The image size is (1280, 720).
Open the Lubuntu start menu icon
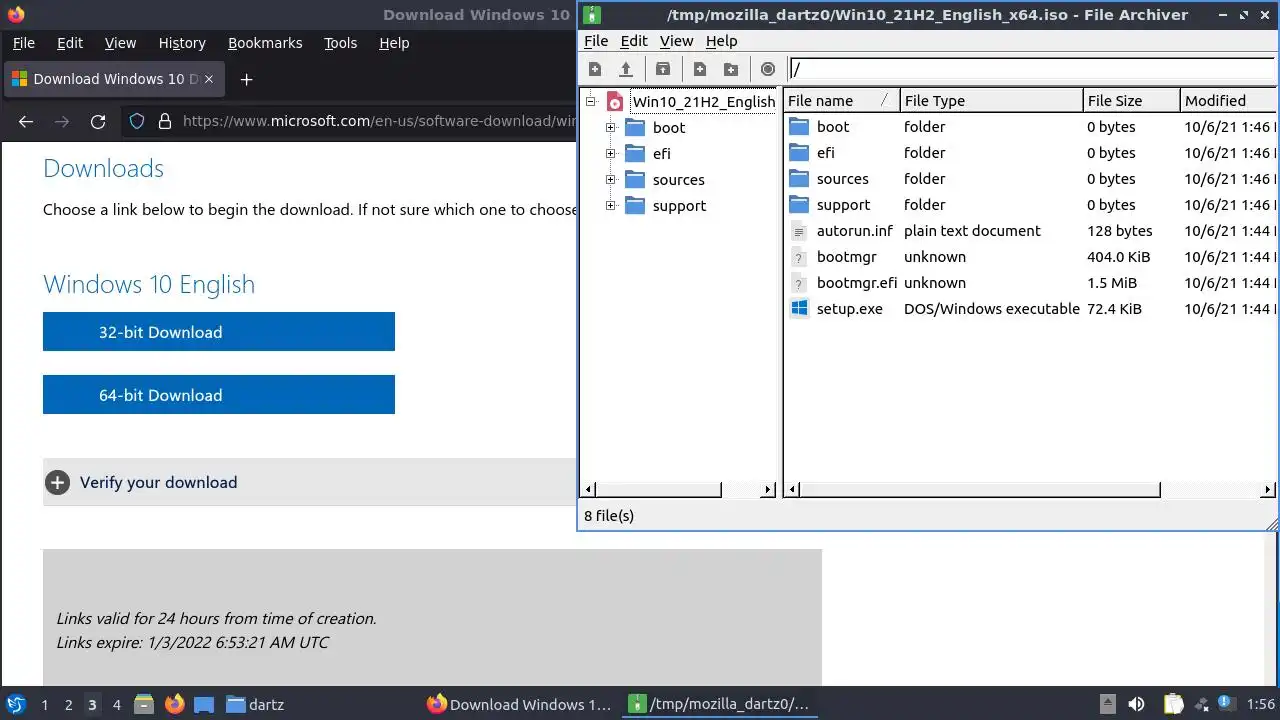coord(15,704)
